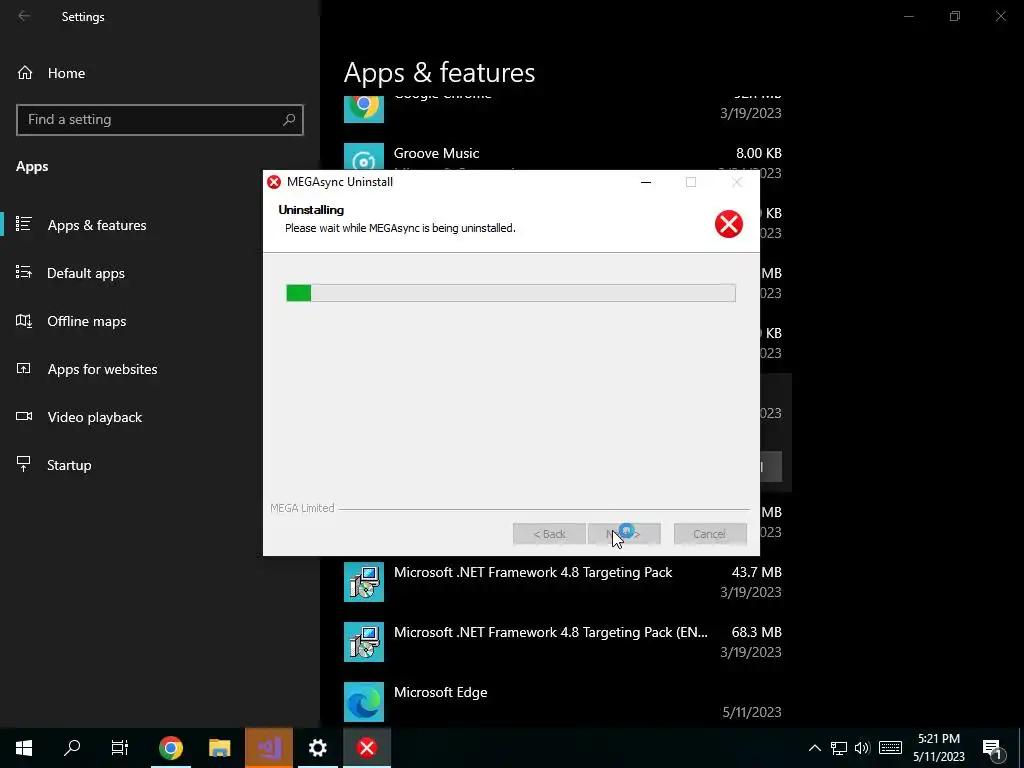Open volume control tray icon

click(862, 748)
